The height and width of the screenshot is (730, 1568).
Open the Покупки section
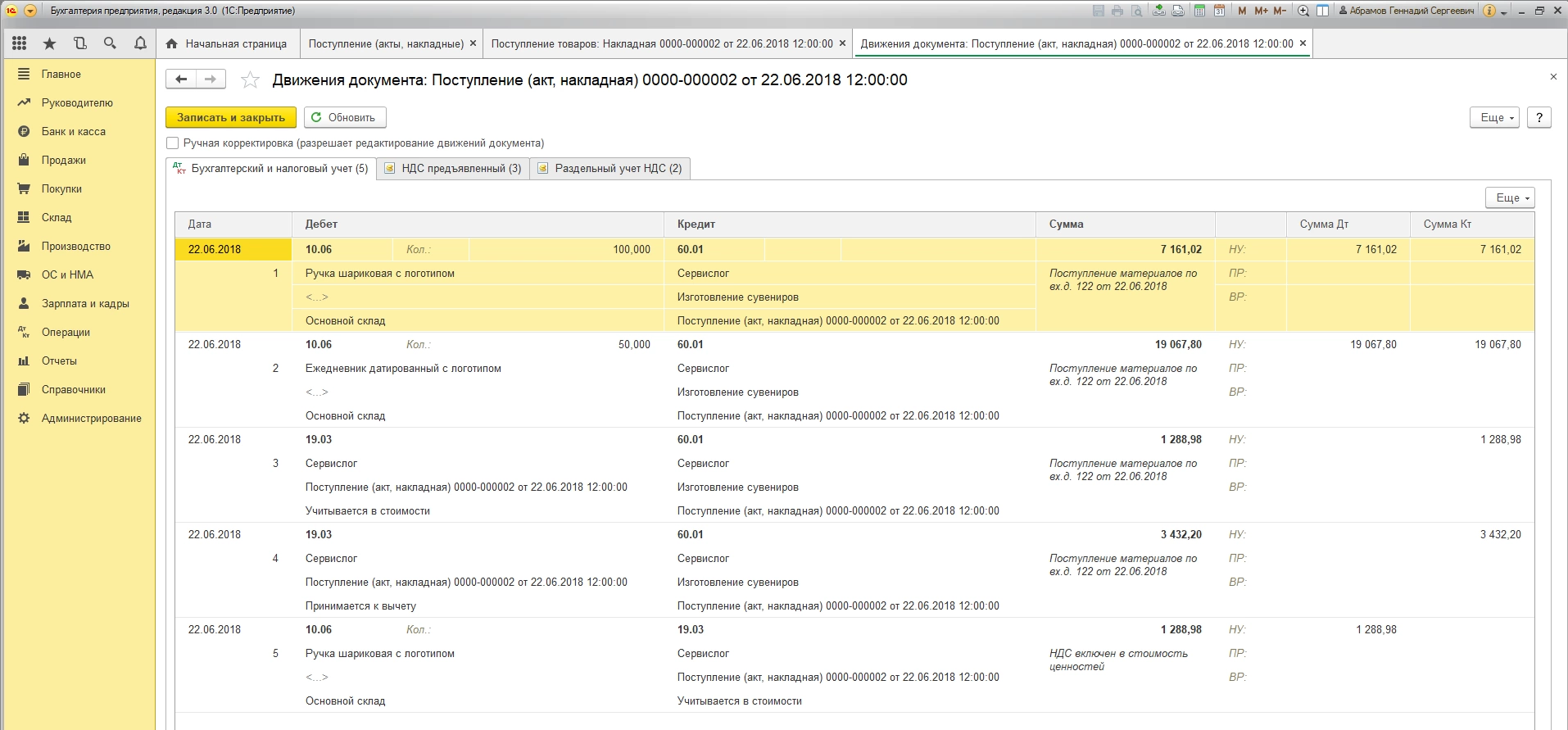79,188
